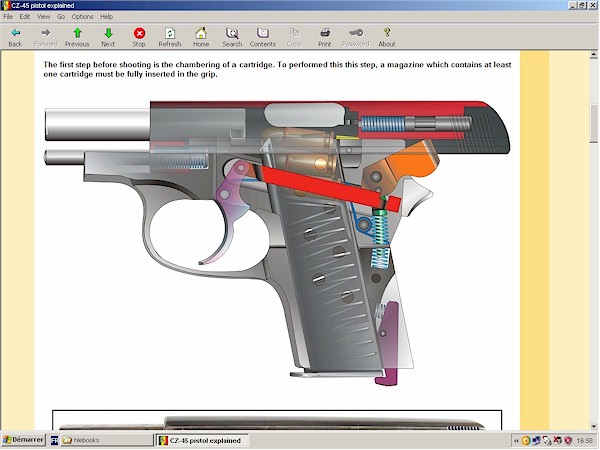Click the Démarrer start button
The image size is (600, 450).
pyautogui.click(x=24, y=440)
